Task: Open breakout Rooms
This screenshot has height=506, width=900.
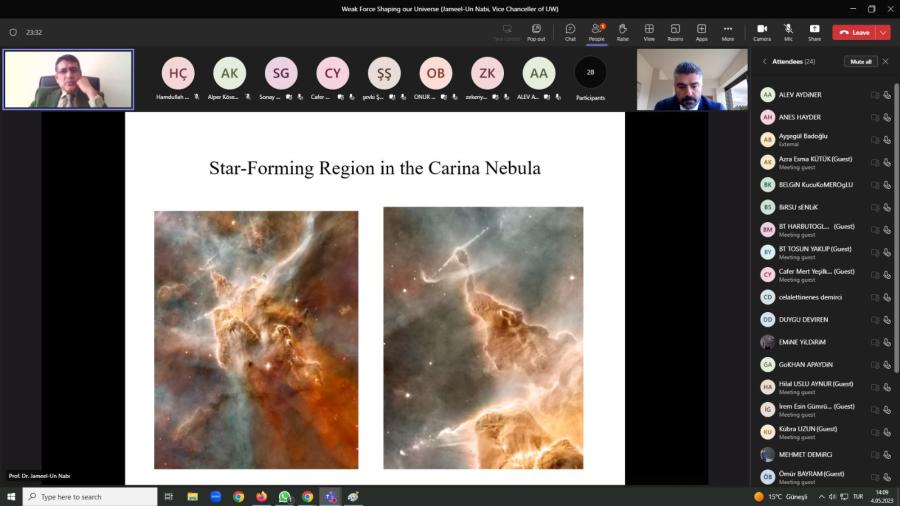Action: [675, 32]
